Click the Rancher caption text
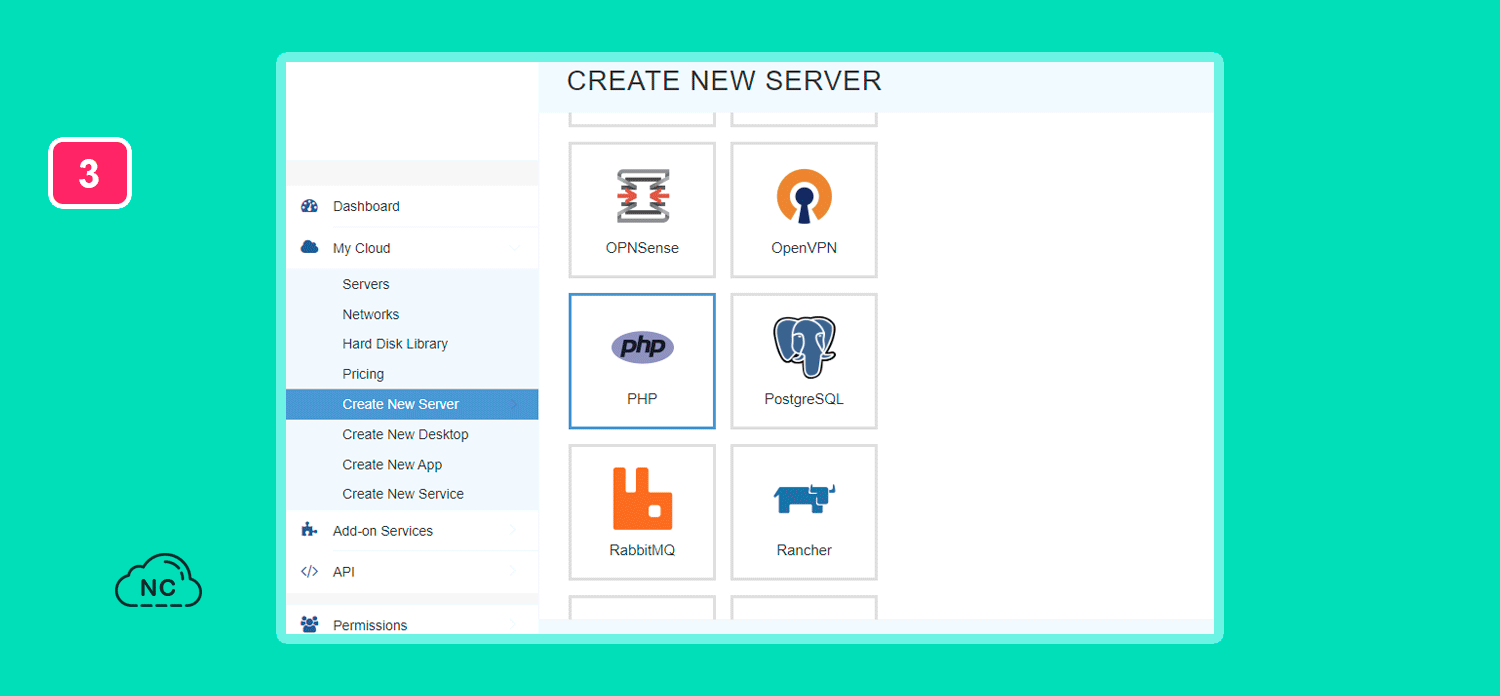 [x=804, y=550]
